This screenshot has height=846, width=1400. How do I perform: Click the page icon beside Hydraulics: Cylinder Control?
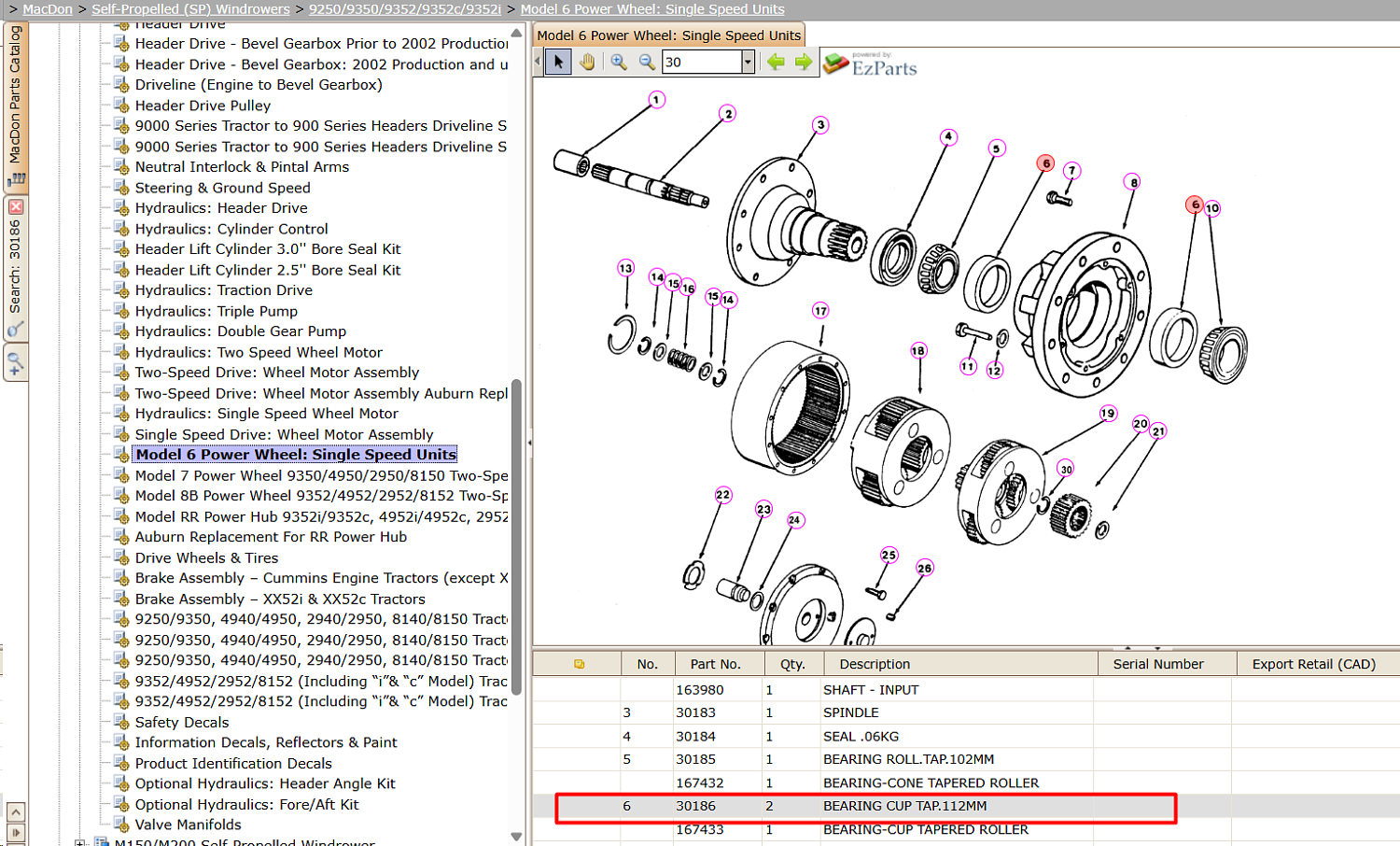click(x=121, y=229)
